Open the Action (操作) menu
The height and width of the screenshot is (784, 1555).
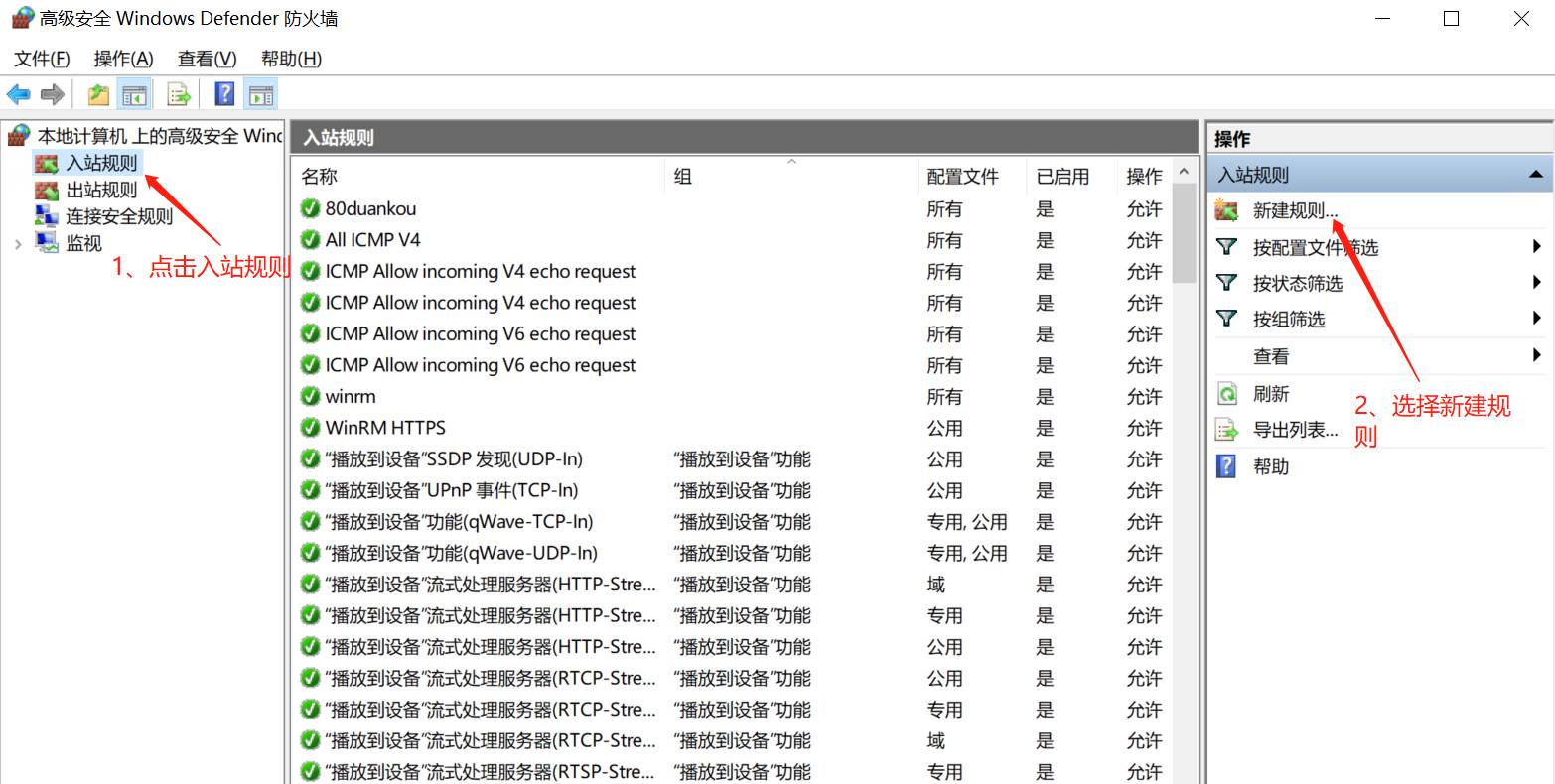click(124, 59)
